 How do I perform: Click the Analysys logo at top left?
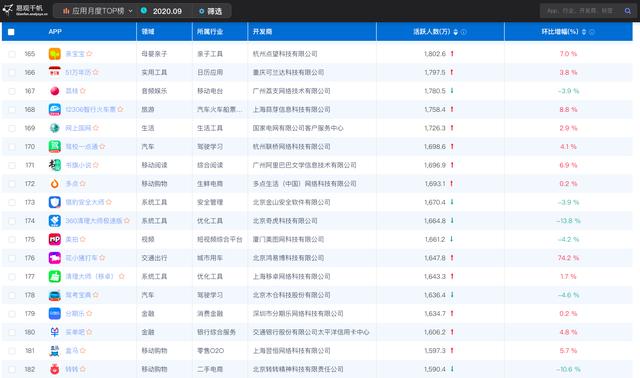(25, 10)
